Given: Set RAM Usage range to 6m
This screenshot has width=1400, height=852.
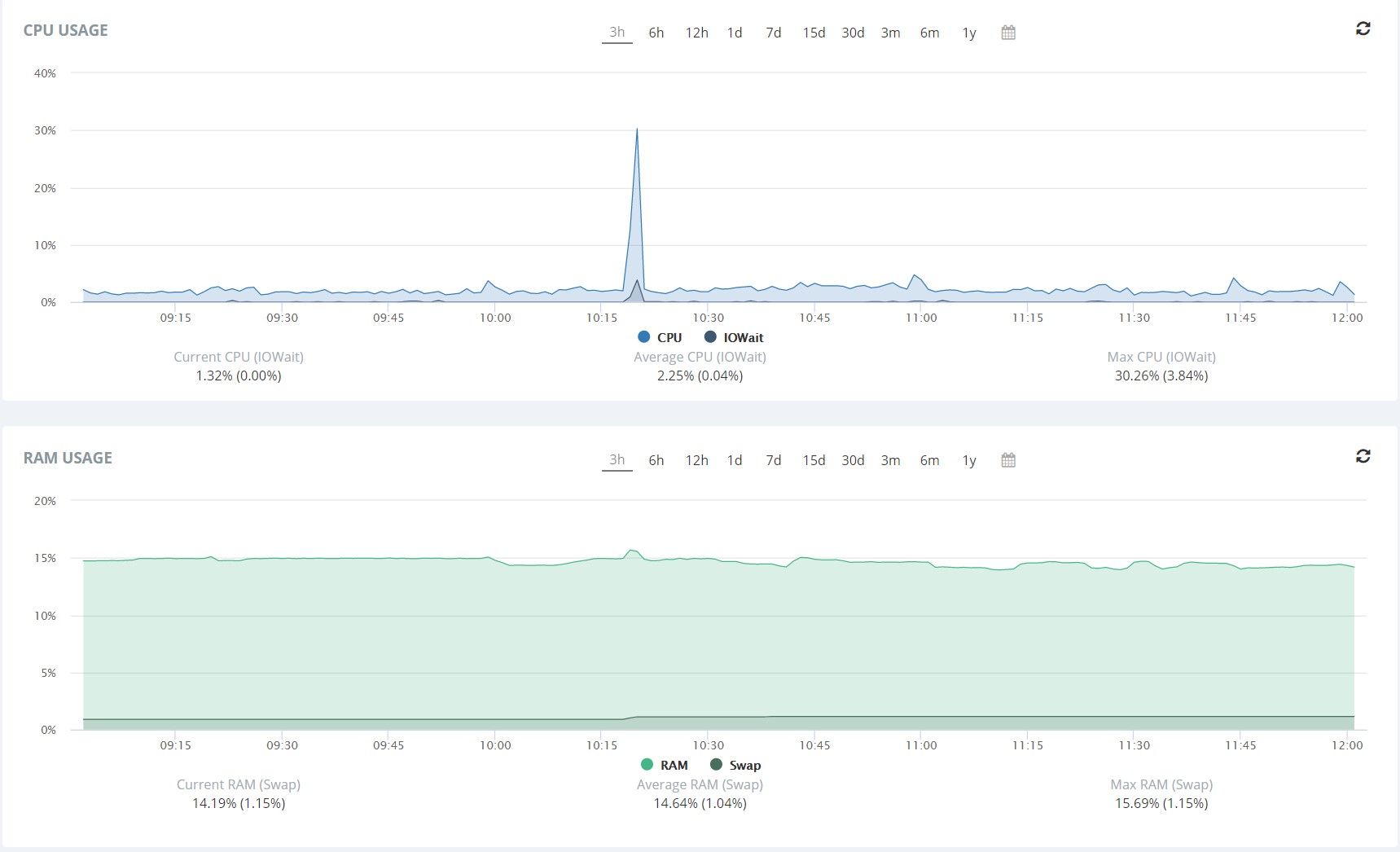Looking at the screenshot, I should click(929, 460).
